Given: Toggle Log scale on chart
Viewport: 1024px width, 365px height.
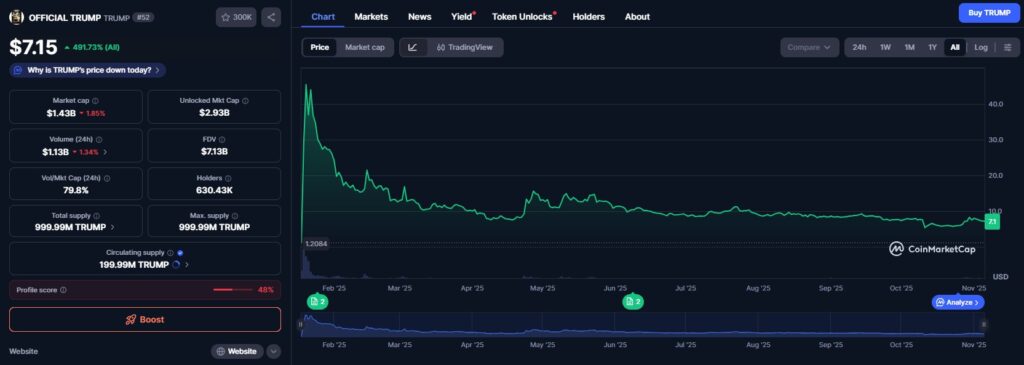Looking at the screenshot, I should pyautogui.click(x=981, y=47).
